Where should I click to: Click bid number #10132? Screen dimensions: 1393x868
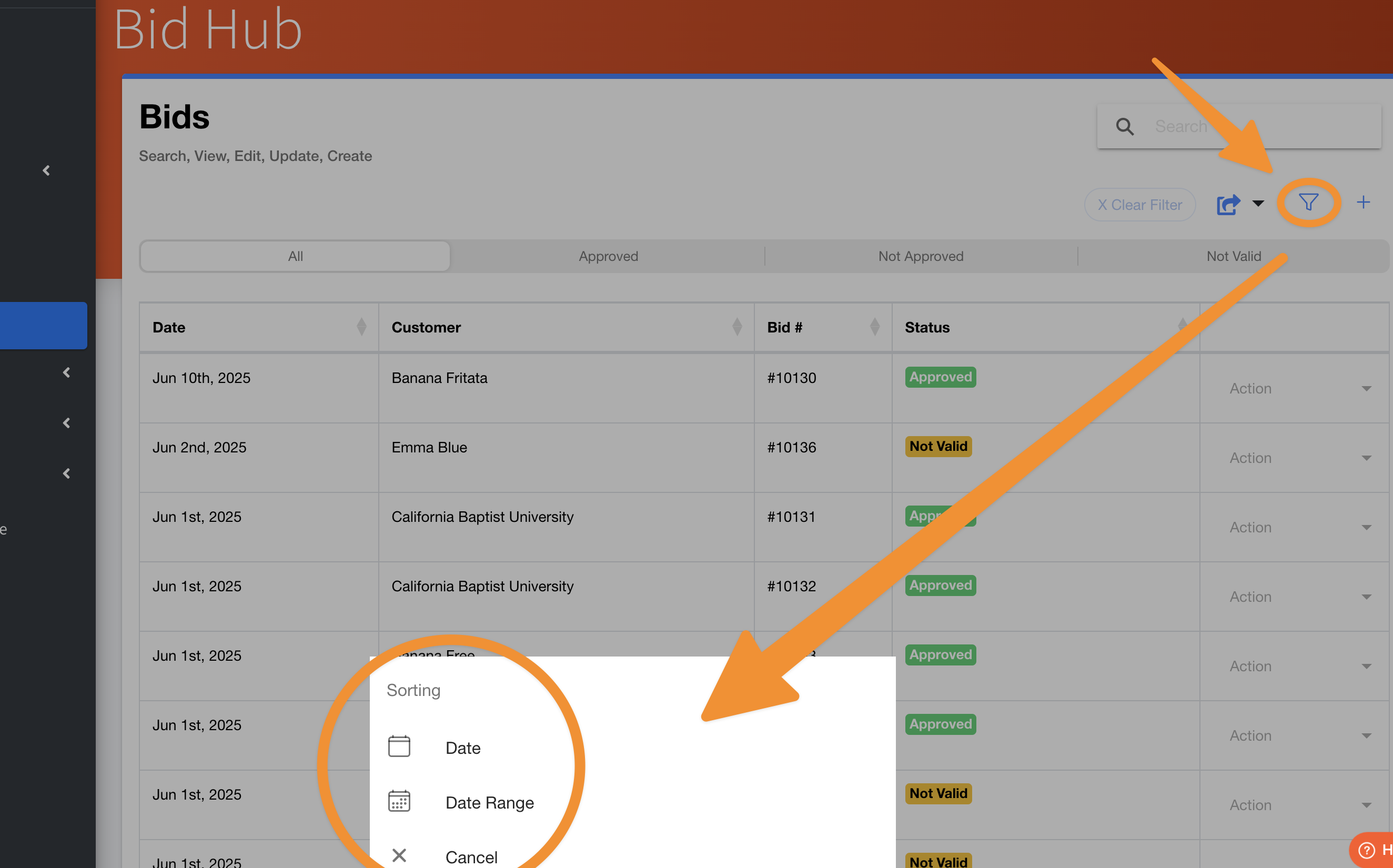(792, 586)
